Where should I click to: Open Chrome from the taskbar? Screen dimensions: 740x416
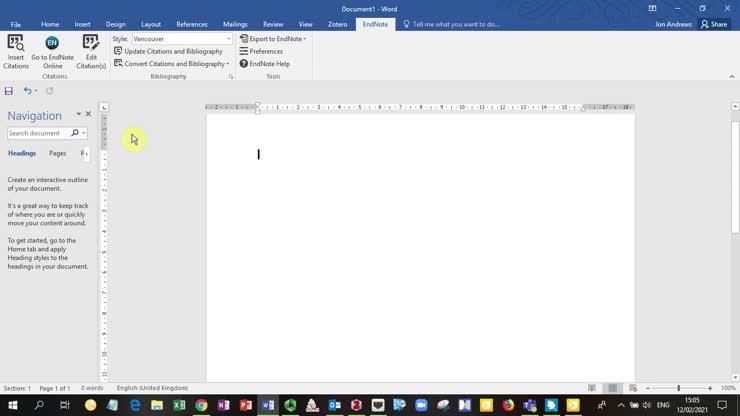coord(201,405)
